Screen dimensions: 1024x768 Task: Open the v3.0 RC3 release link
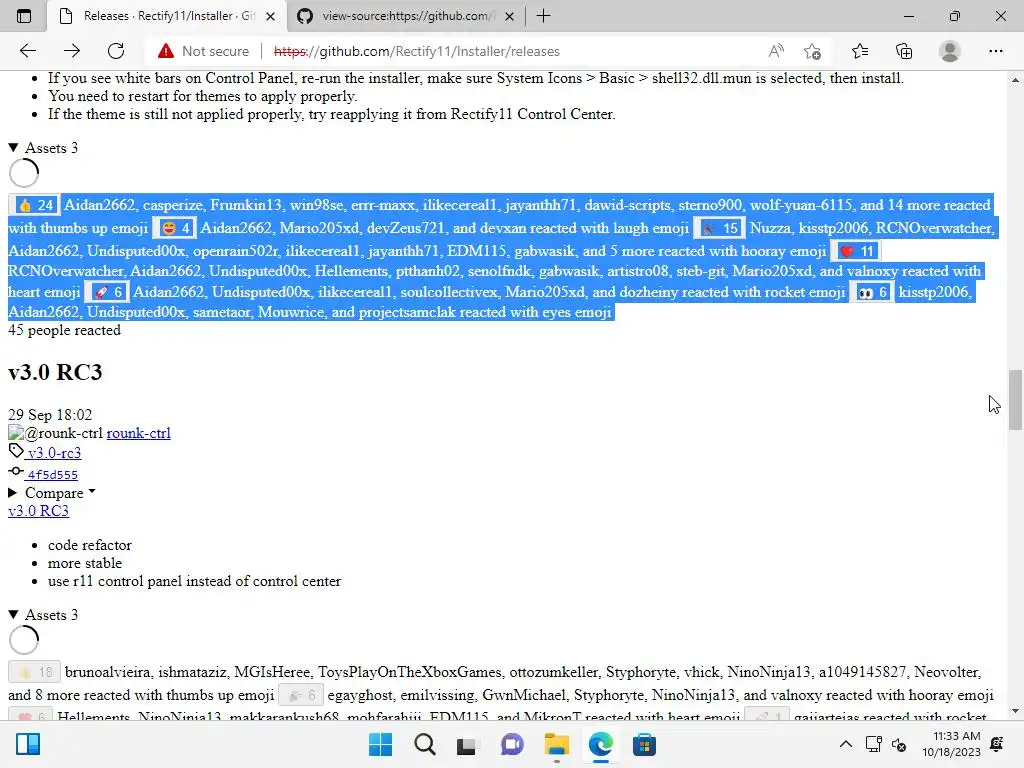click(x=38, y=511)
